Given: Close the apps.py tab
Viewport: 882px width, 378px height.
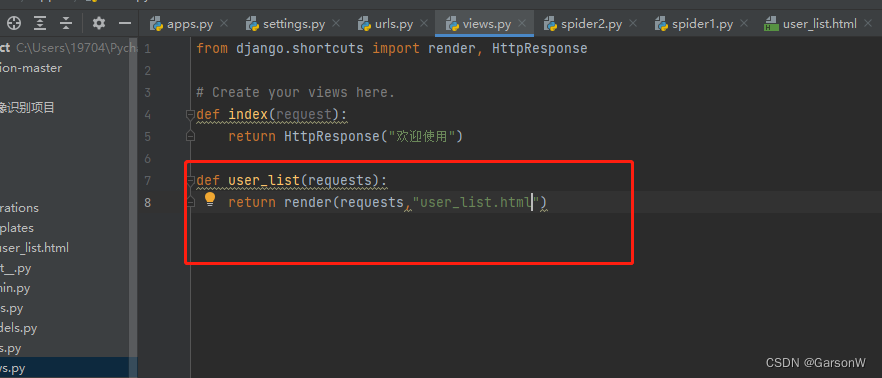Looking at the screenshot, I should click(x=224, y=24).
